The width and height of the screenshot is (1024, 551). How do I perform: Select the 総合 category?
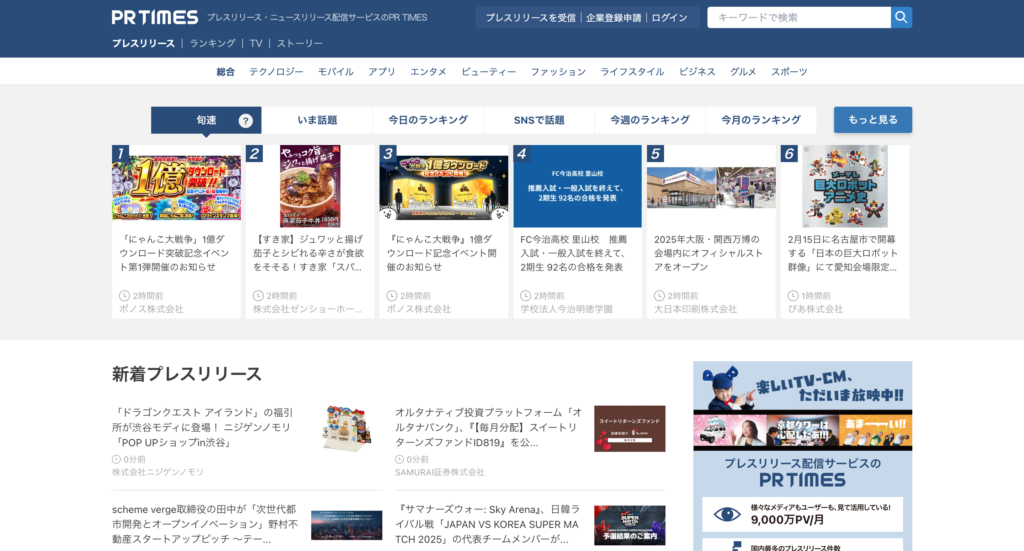coord(225,72)
